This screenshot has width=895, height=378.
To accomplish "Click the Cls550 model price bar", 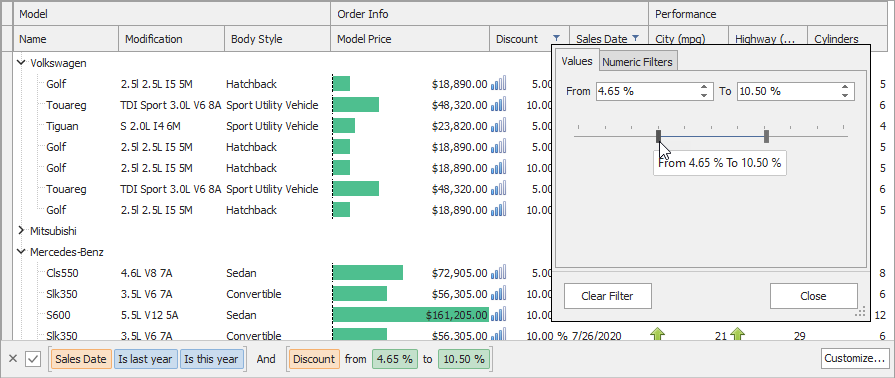I will point(368,273).
